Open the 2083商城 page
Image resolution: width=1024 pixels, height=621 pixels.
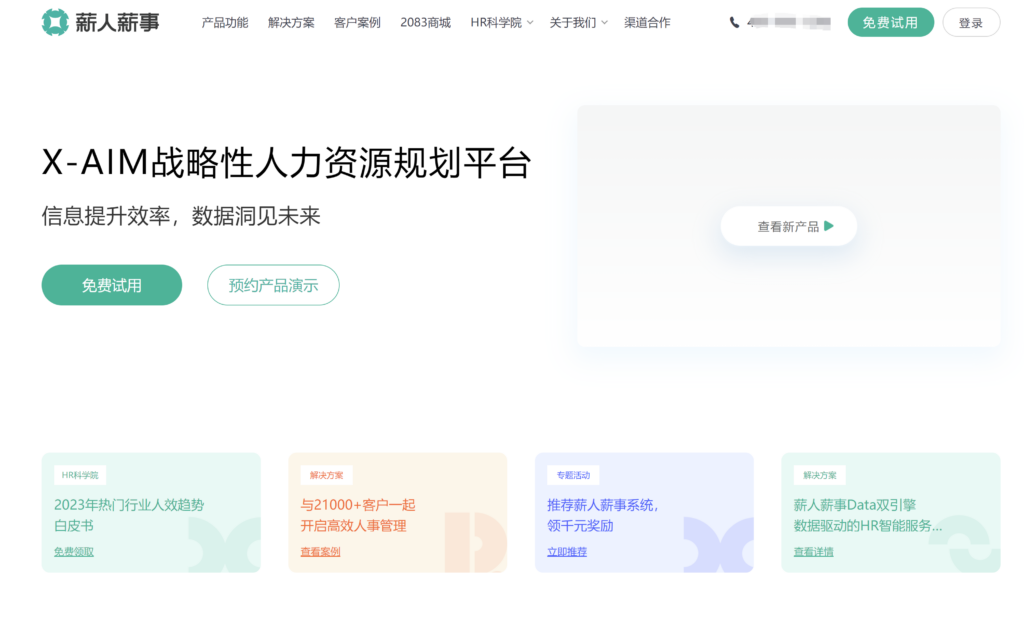click(424, 21)
